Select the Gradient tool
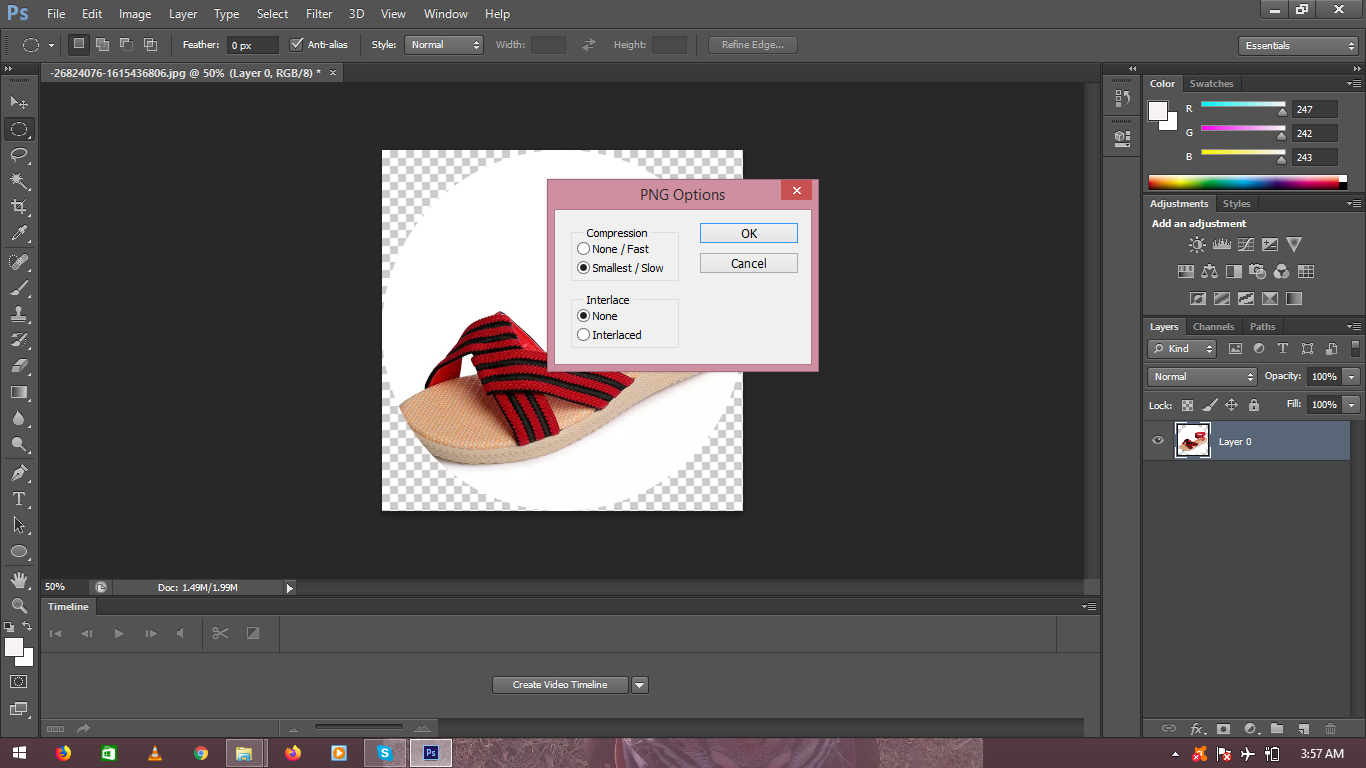 [19, 392]
